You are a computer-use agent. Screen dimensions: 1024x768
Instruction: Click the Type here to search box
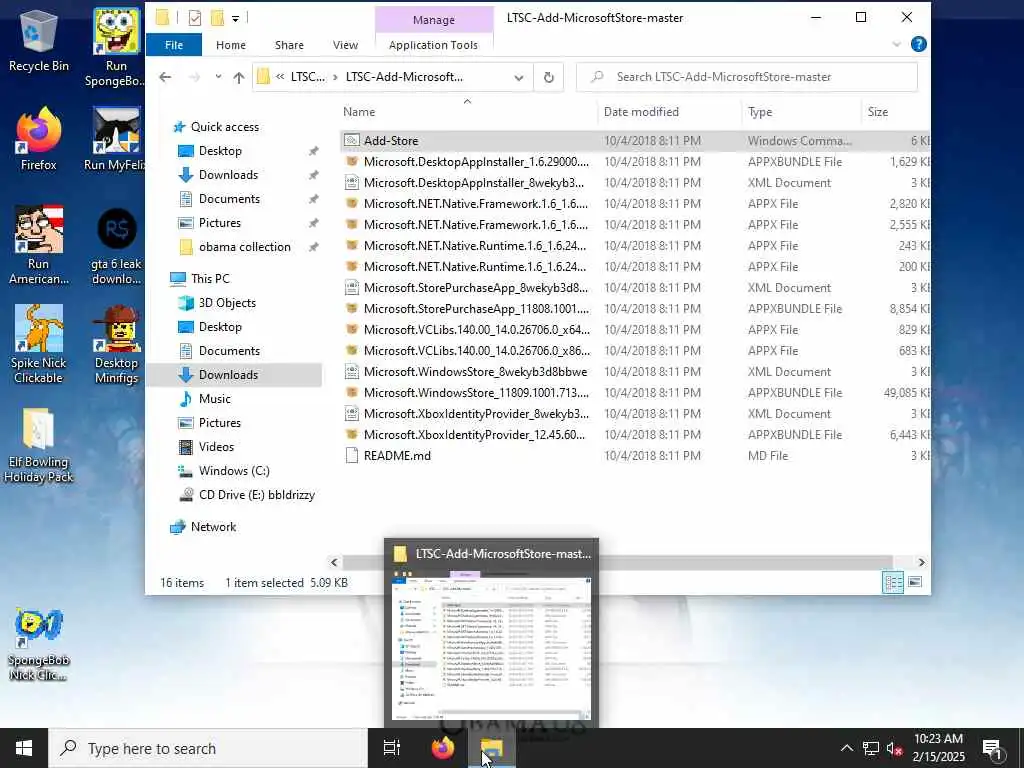coord(208,748)
